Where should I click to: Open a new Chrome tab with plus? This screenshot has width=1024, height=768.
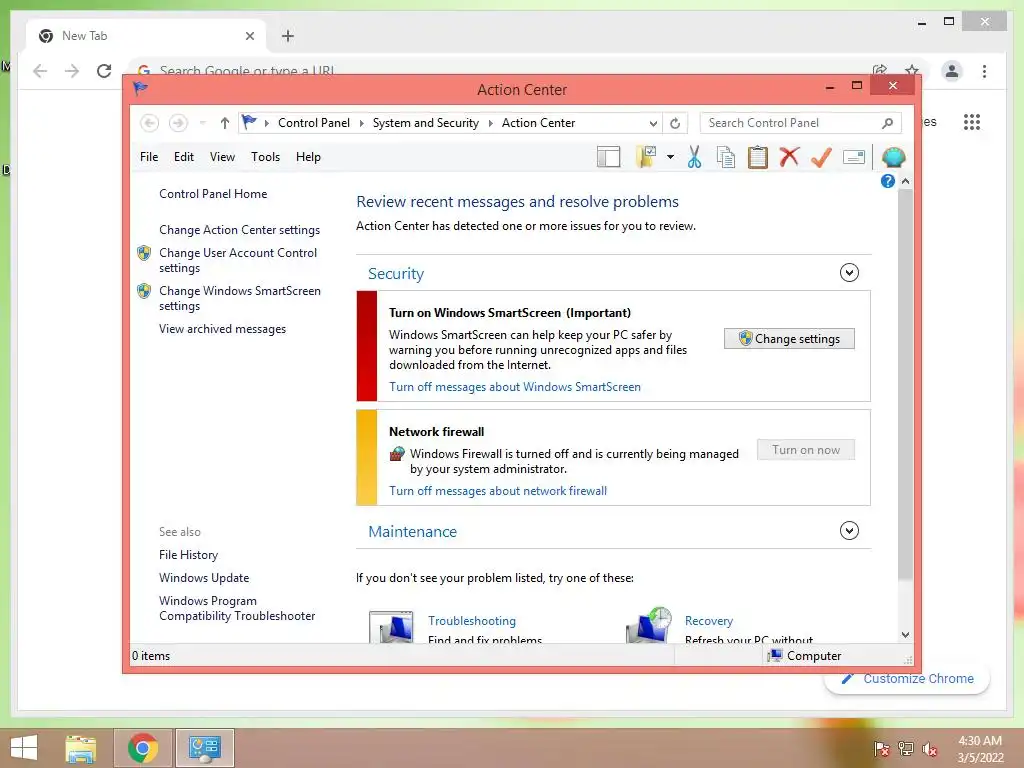coord(288,36)
